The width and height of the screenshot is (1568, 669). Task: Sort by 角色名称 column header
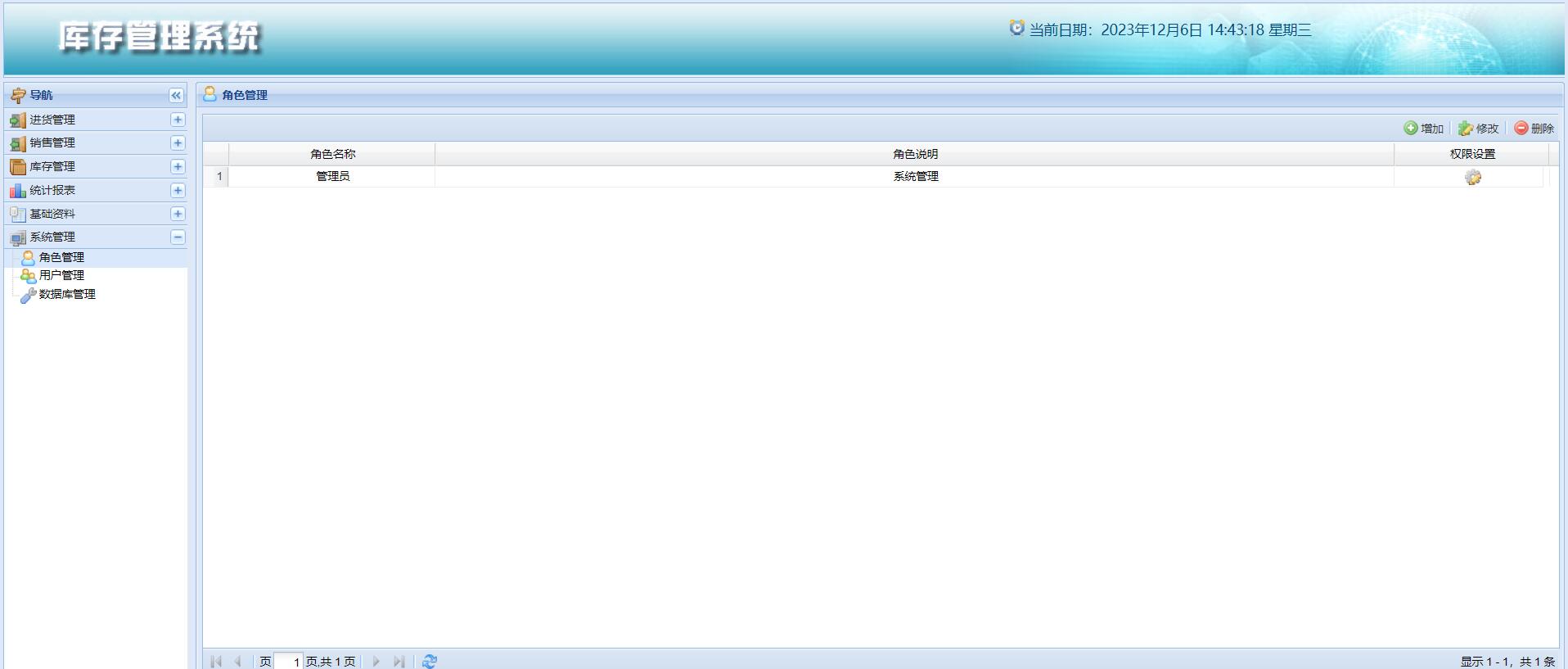click(x=332, y=154)
